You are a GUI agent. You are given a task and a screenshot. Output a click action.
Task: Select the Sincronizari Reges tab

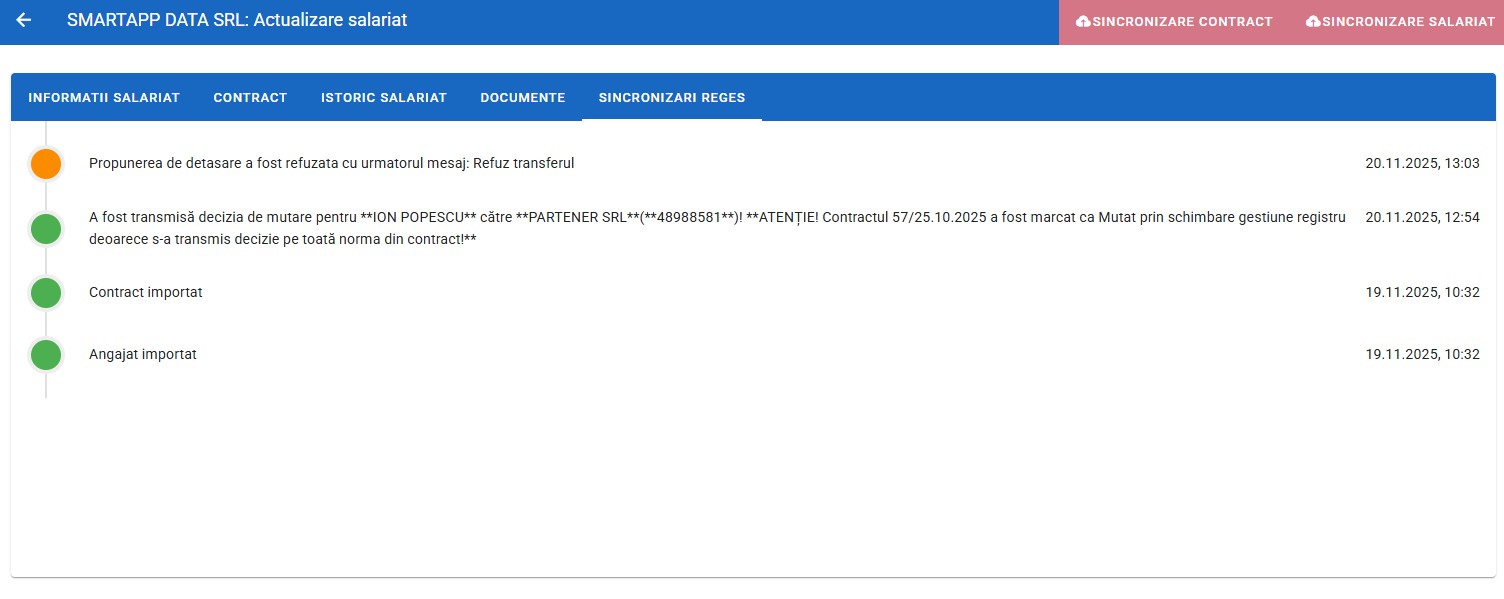click(x=671, y=98)
